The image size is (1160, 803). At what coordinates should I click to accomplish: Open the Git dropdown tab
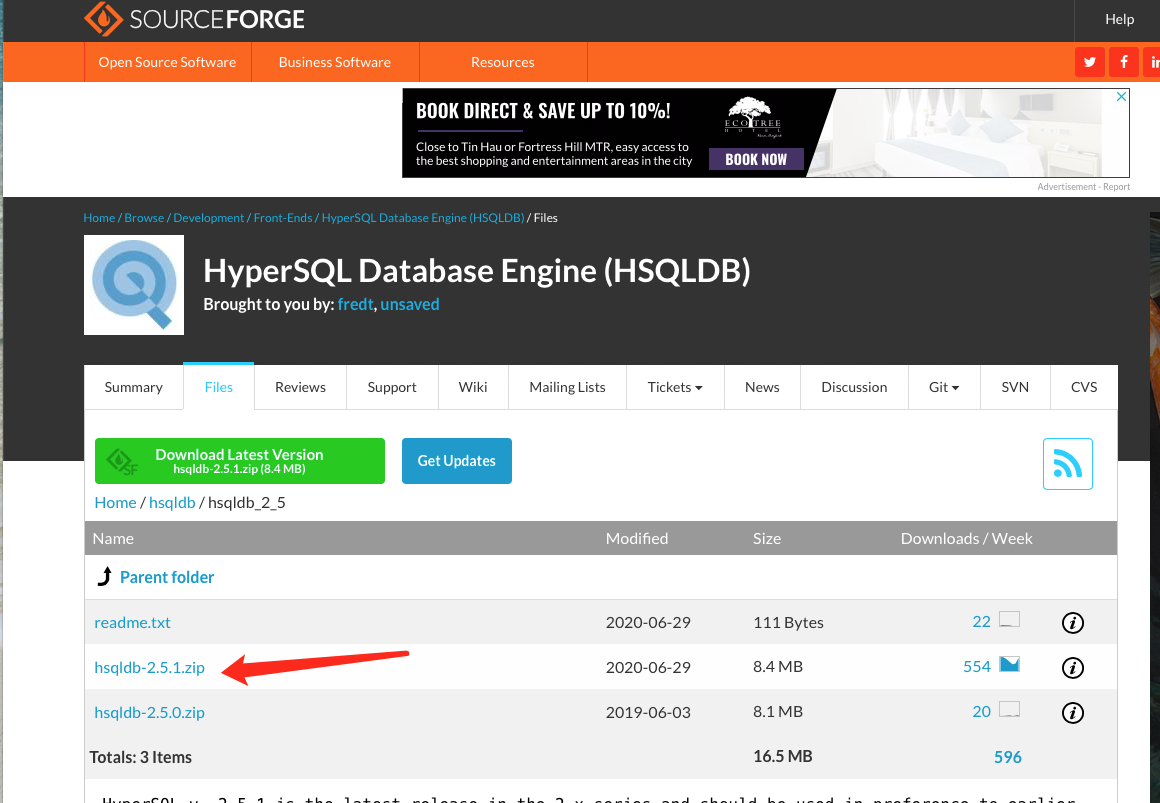pos(944,387)
